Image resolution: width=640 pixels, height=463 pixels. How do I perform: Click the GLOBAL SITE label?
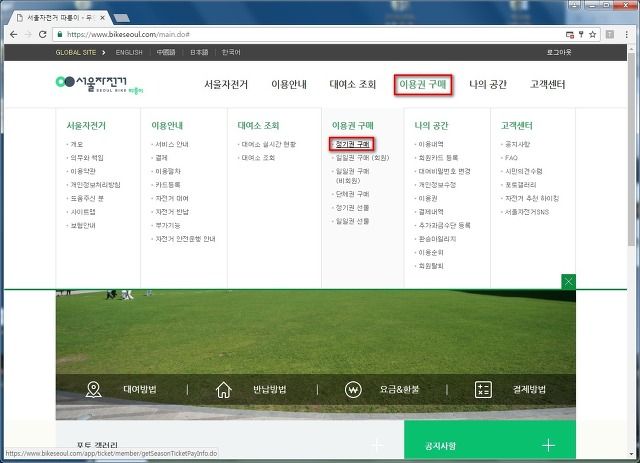76,52
